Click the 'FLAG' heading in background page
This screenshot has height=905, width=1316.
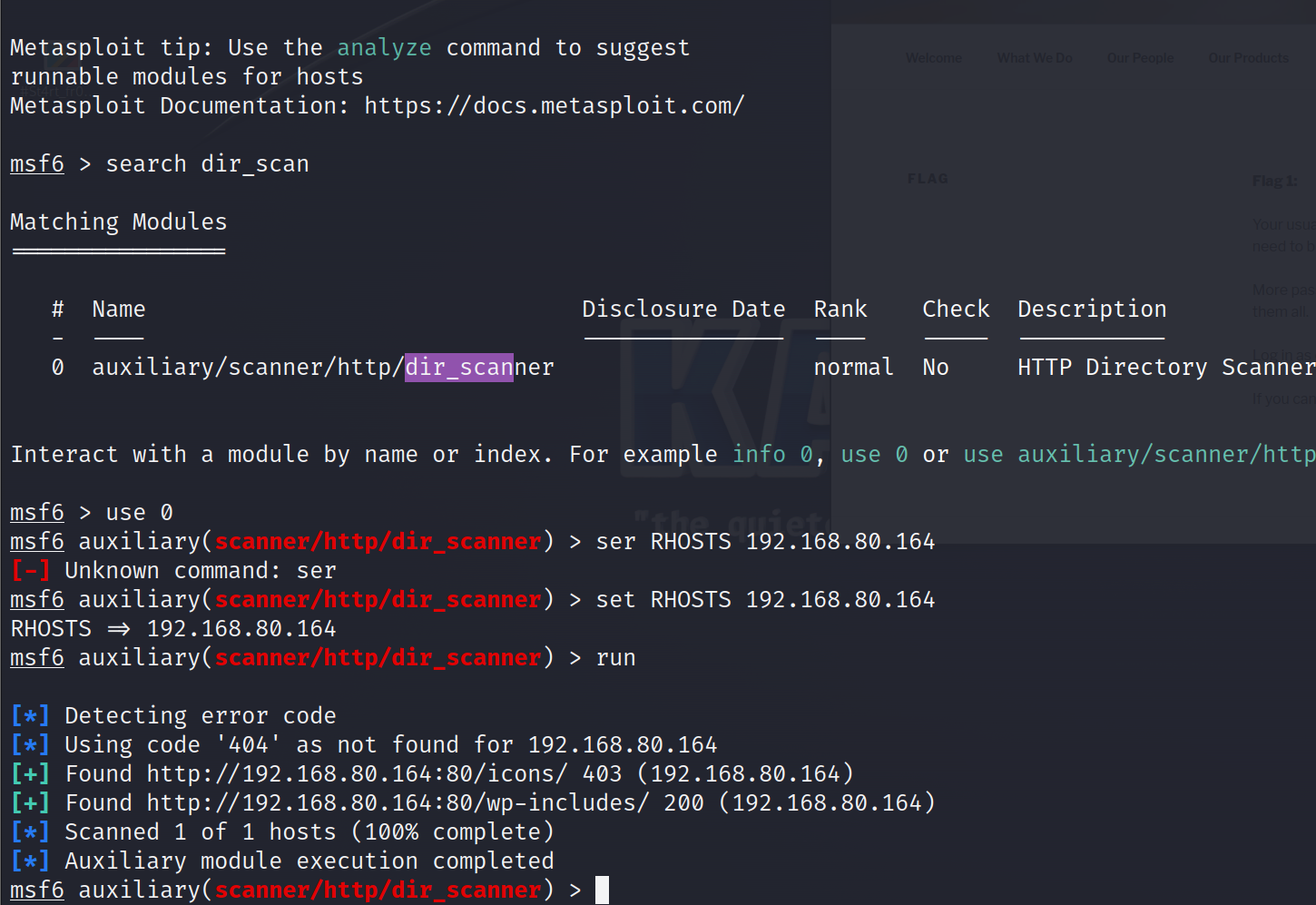pos(928,179)
